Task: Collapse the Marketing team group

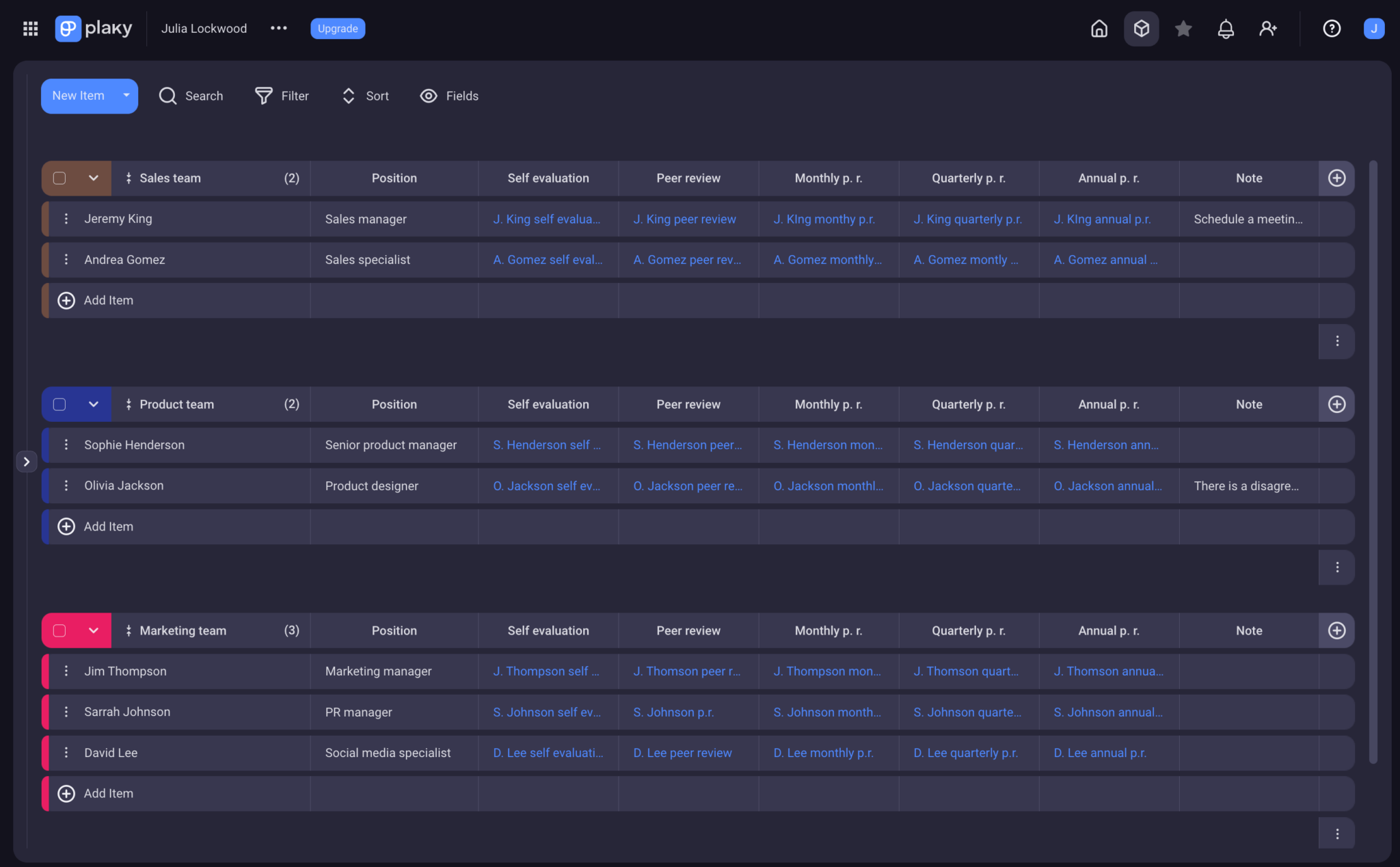Action: (94, 630)
